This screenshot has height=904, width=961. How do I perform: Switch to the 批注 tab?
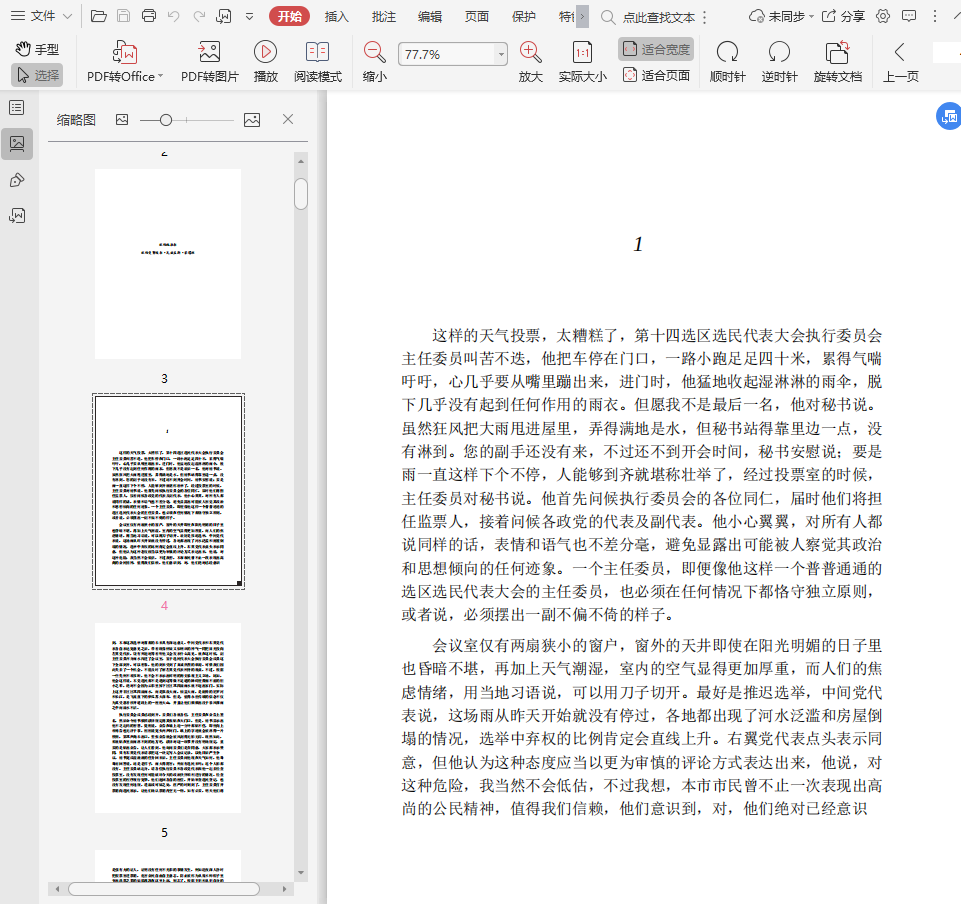point(384,17)
